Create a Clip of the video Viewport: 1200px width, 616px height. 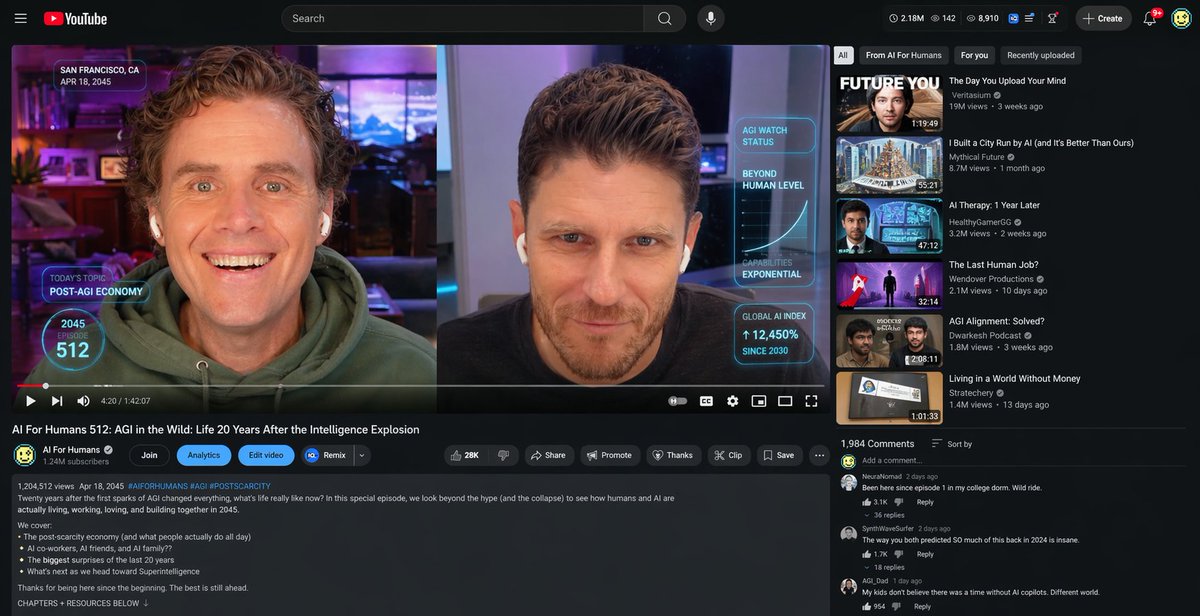728,455
